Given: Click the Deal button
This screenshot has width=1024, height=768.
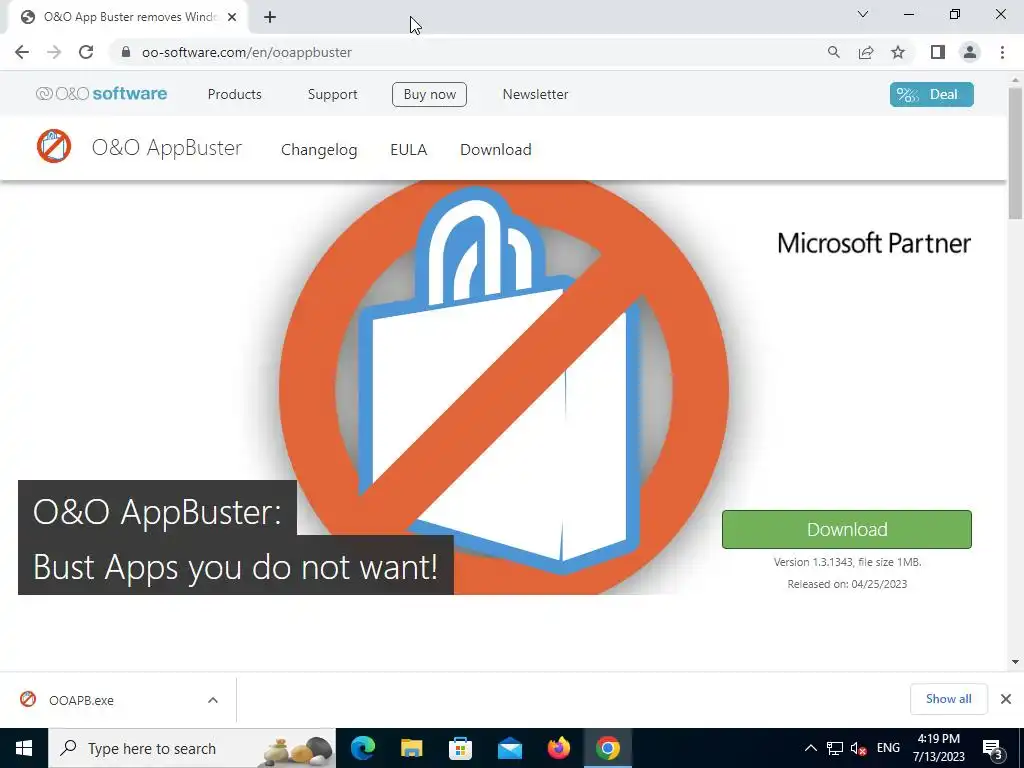Looking at the screenshot, I should coord(931,94).
